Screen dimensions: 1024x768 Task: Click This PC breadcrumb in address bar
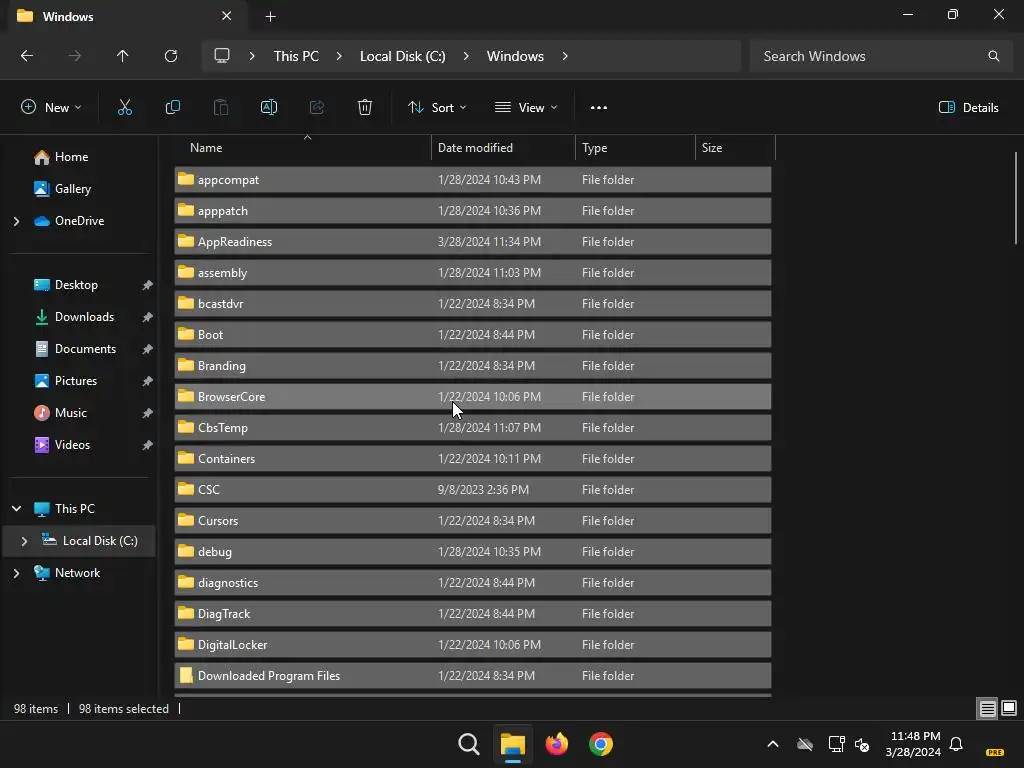pyautogui.click(x=296, y=56)
